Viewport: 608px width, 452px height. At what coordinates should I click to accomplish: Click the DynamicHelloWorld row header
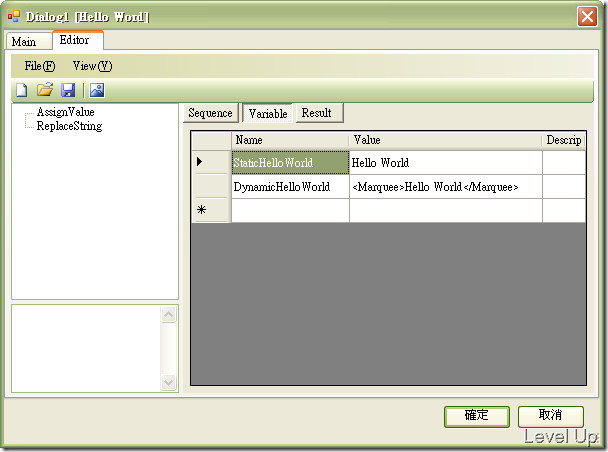coord(211,186)
